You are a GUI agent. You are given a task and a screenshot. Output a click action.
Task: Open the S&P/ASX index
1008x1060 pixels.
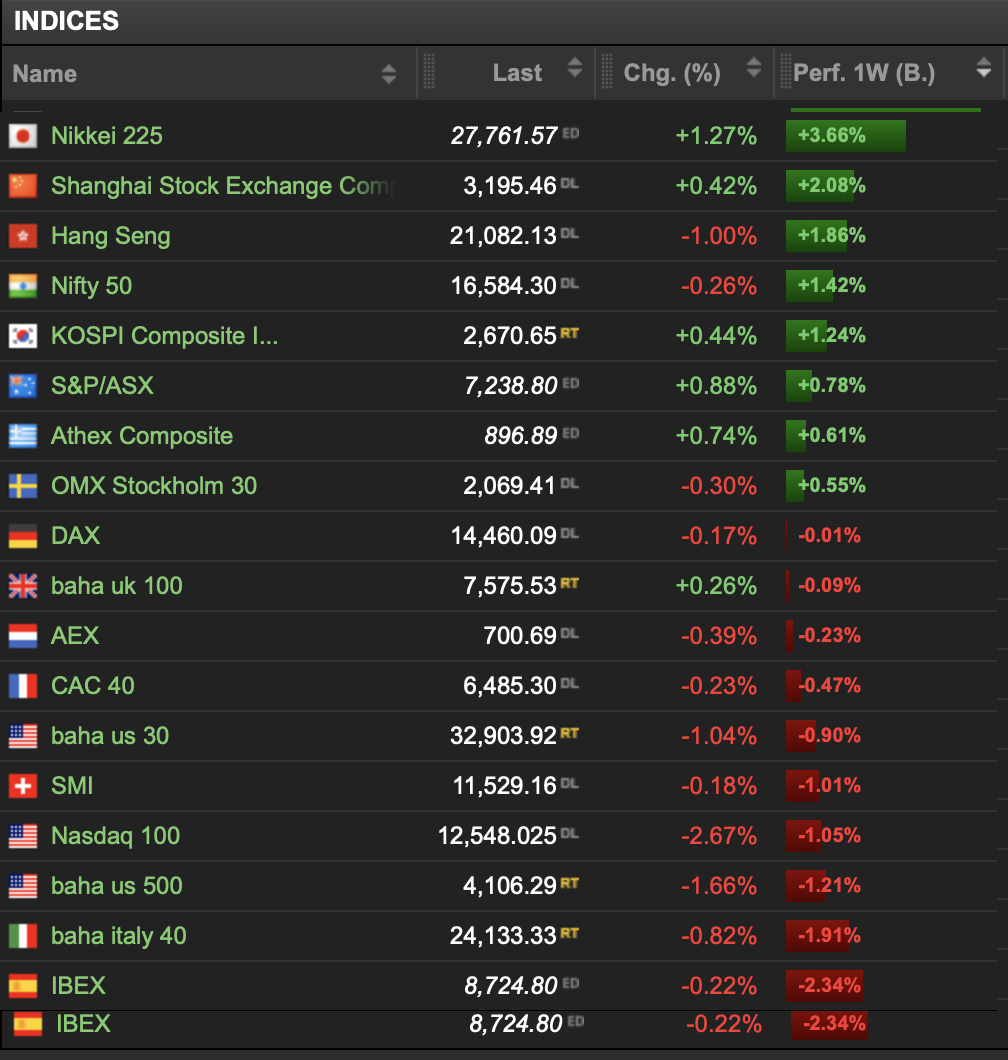click(103, 386)
